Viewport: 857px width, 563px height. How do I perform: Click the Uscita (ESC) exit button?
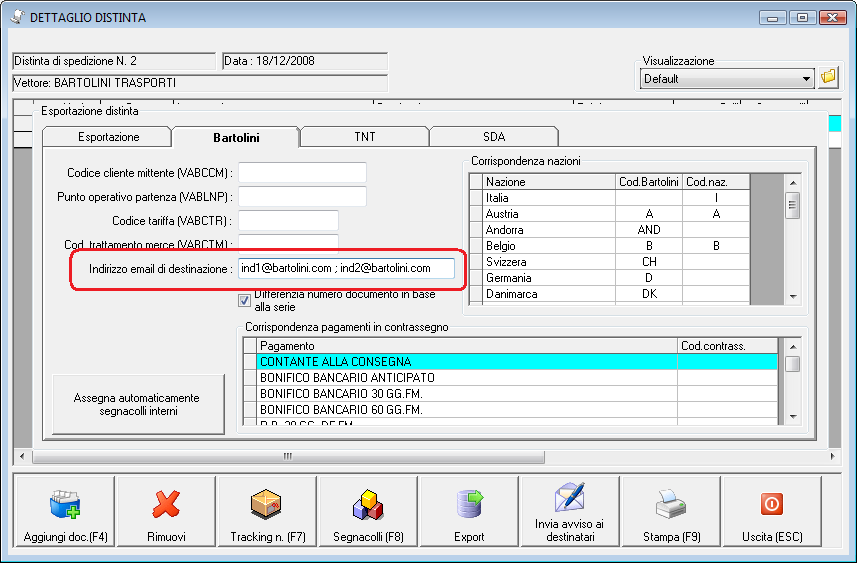pyautogui.click(x=772, y=511)
